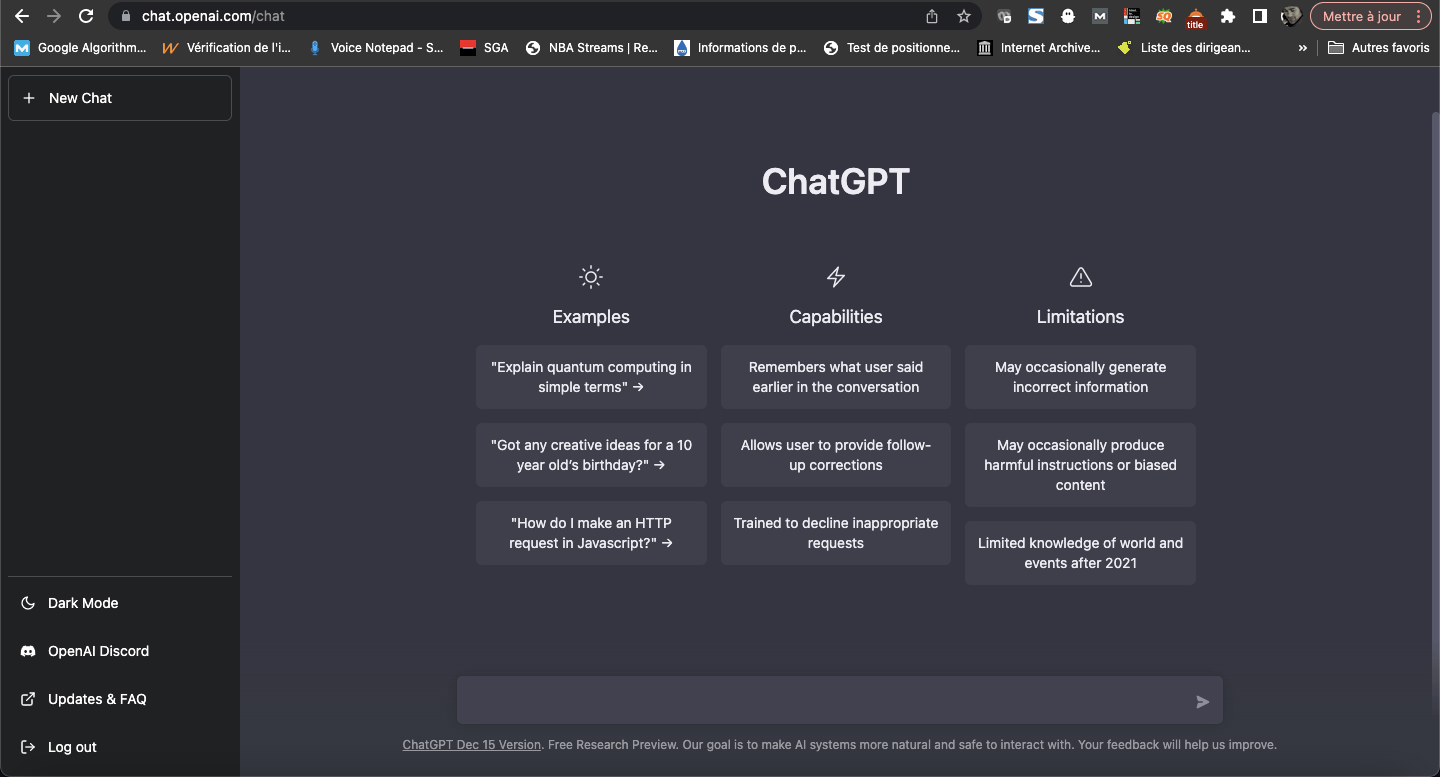Click the padlock site info icon

(126, 16)
